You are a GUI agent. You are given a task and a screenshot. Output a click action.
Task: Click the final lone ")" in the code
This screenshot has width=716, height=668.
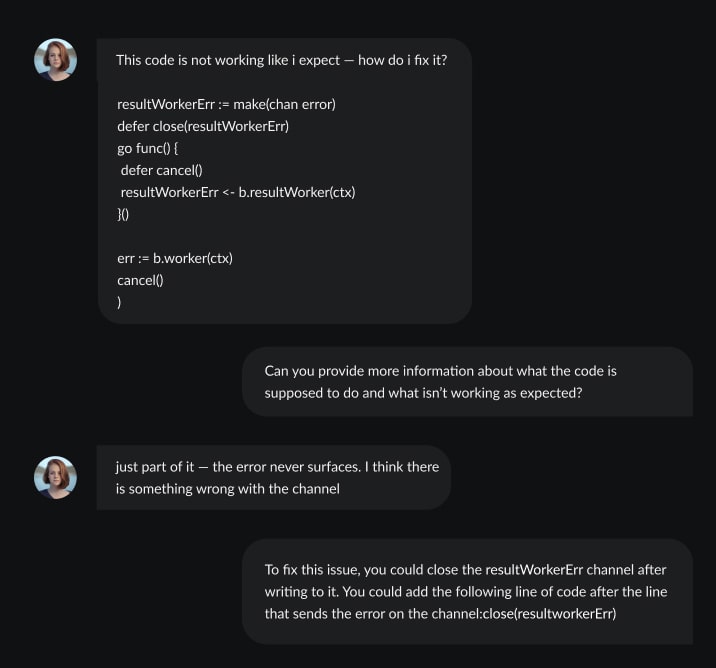[x=119, y=302]
